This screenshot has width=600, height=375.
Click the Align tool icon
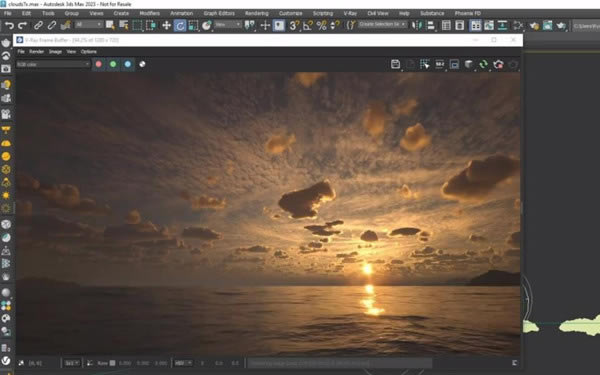(430, 26)
